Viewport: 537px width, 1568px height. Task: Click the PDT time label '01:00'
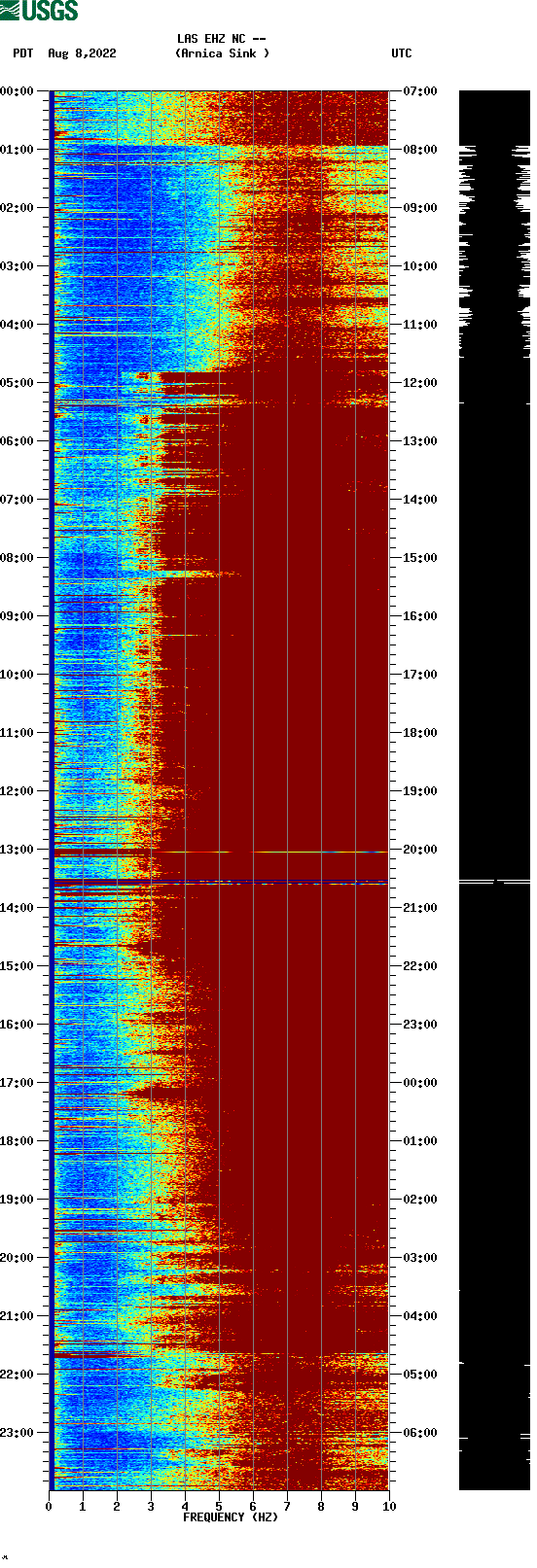click(x=18, y=150)
